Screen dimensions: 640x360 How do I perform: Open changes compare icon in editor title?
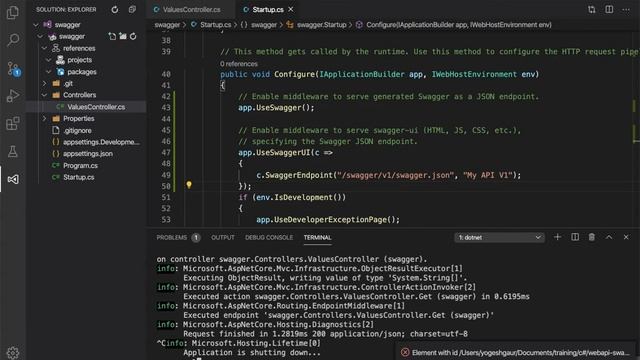click(x=591, y=9)
